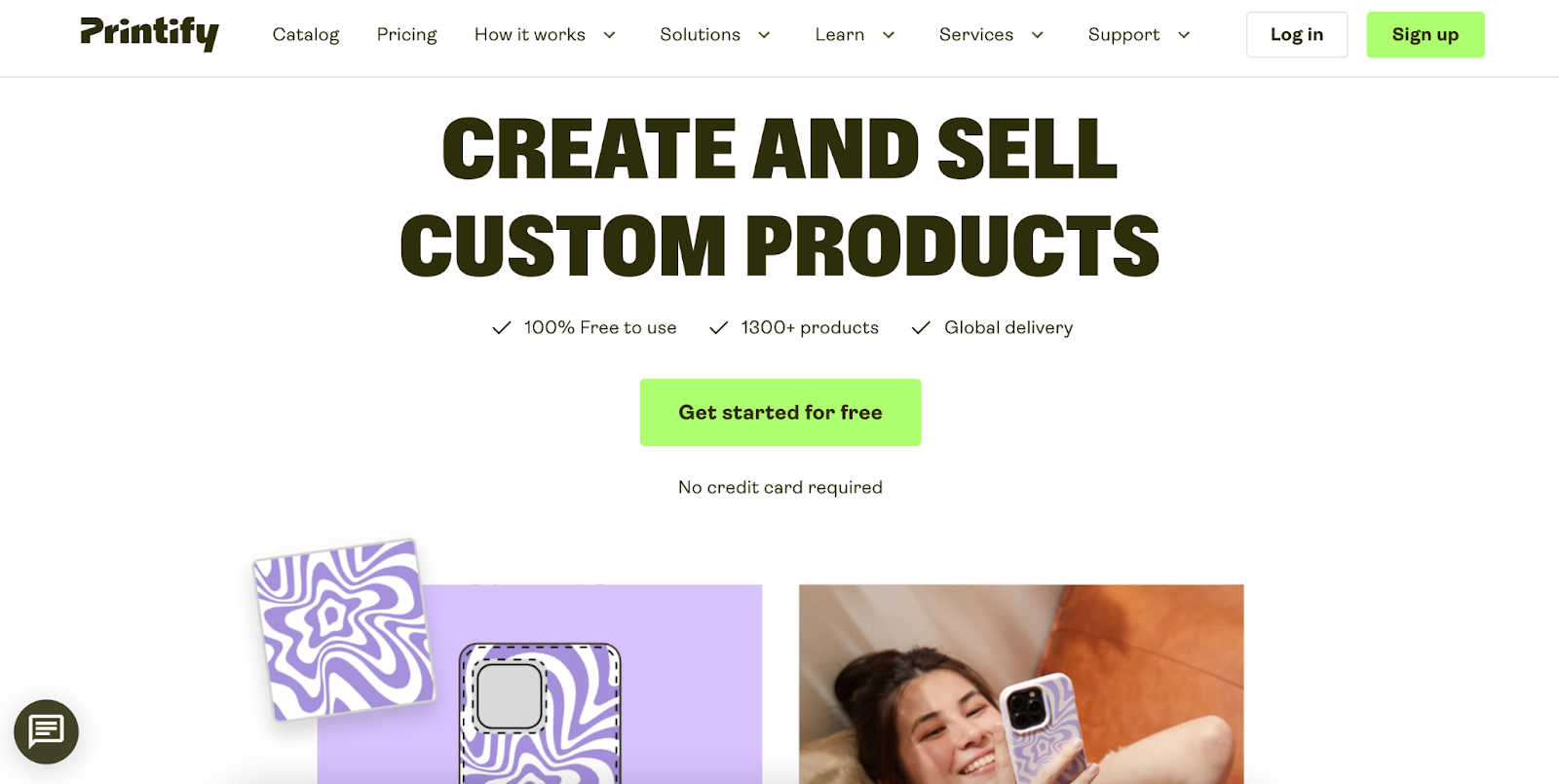The image size is (1559, 784).
Task: Open the Learn dropdown chevron
Action: 889,35
